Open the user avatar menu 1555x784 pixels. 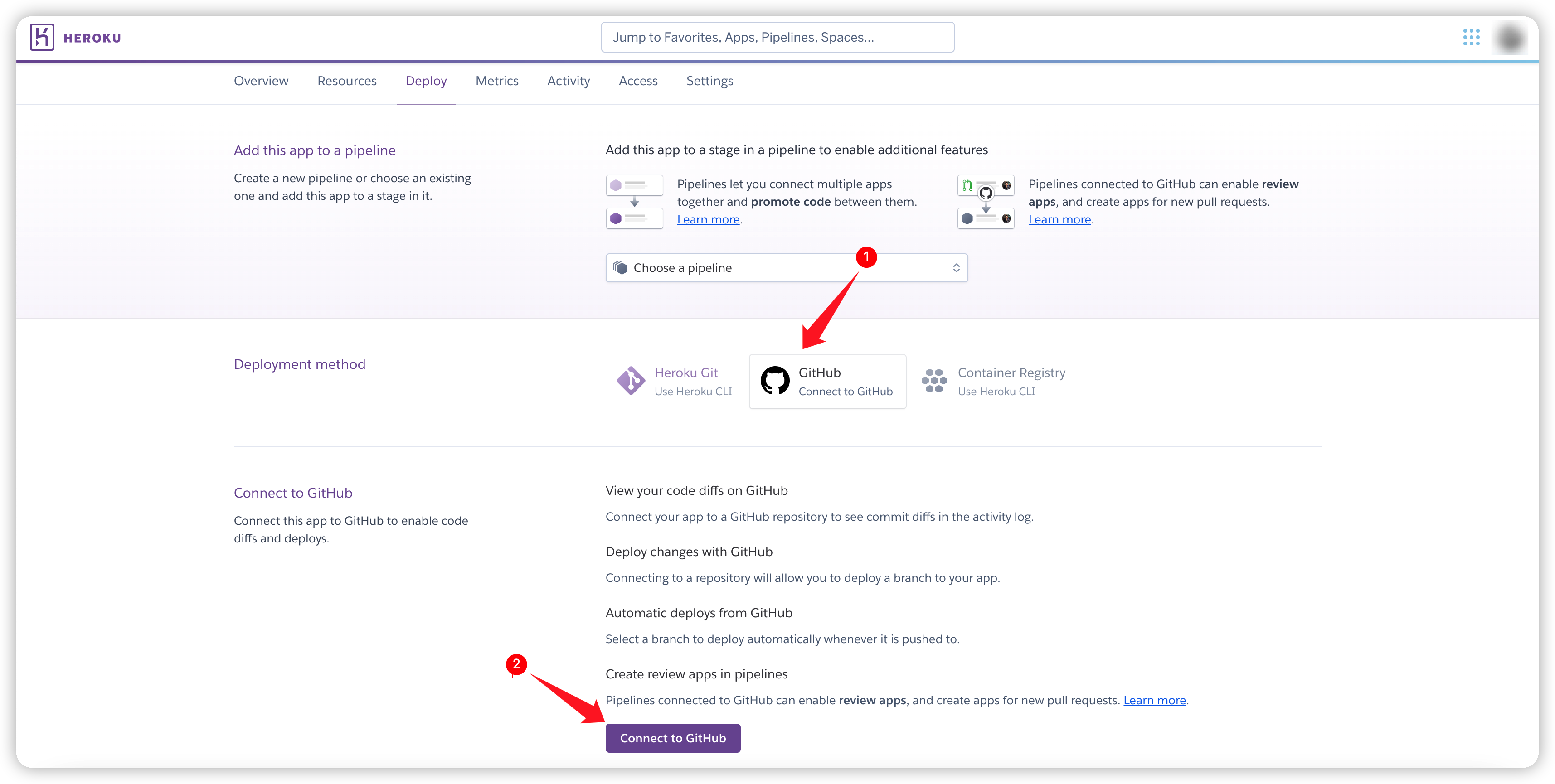click(1510, 38)
